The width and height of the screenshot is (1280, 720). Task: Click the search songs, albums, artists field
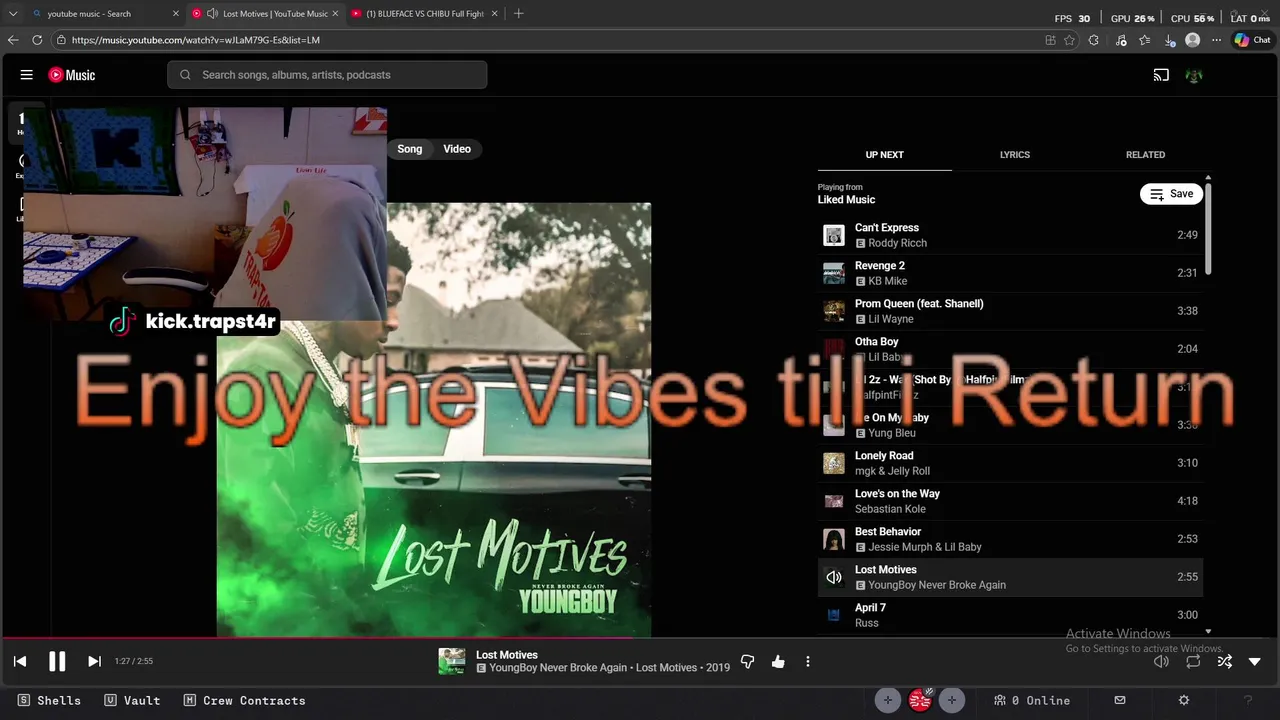(x=327, y=75)
